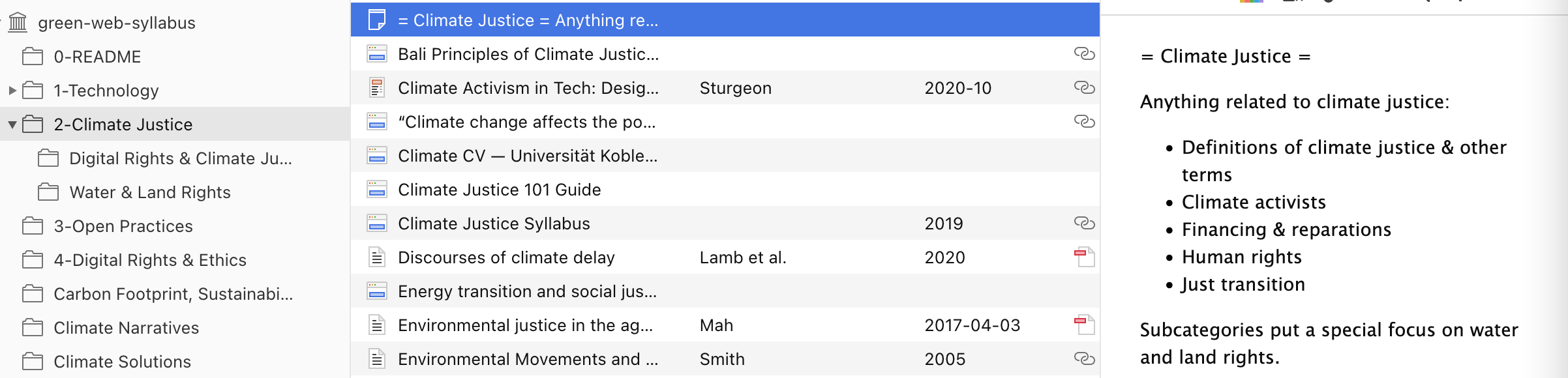Click the PDF attachment icon for Discourses of climate delay
The width and height of the screenshot is (1568, 378).
(x=1084, y=257)
